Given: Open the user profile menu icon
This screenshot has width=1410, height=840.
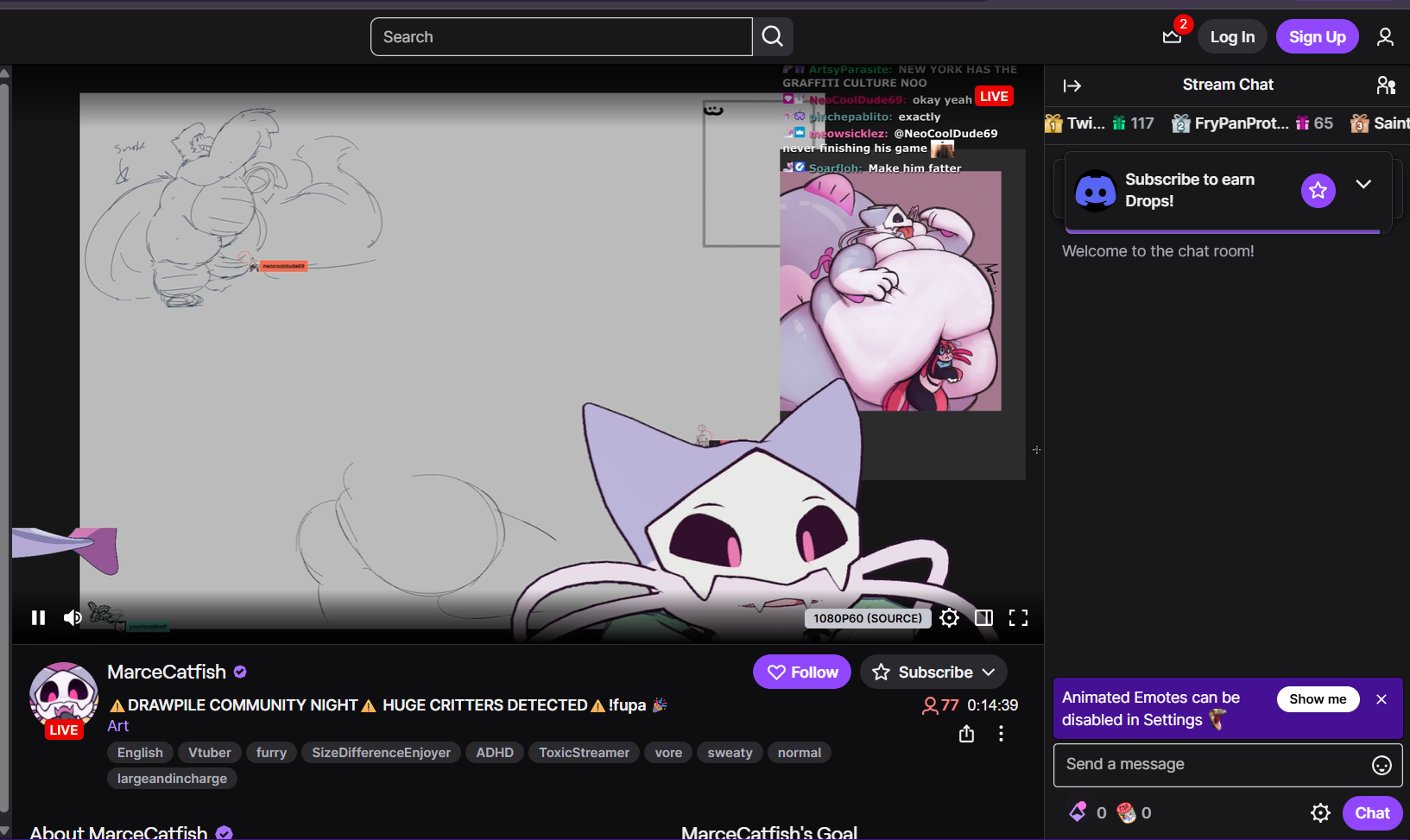Looking at the screenshot, I should coord(1385,36).
